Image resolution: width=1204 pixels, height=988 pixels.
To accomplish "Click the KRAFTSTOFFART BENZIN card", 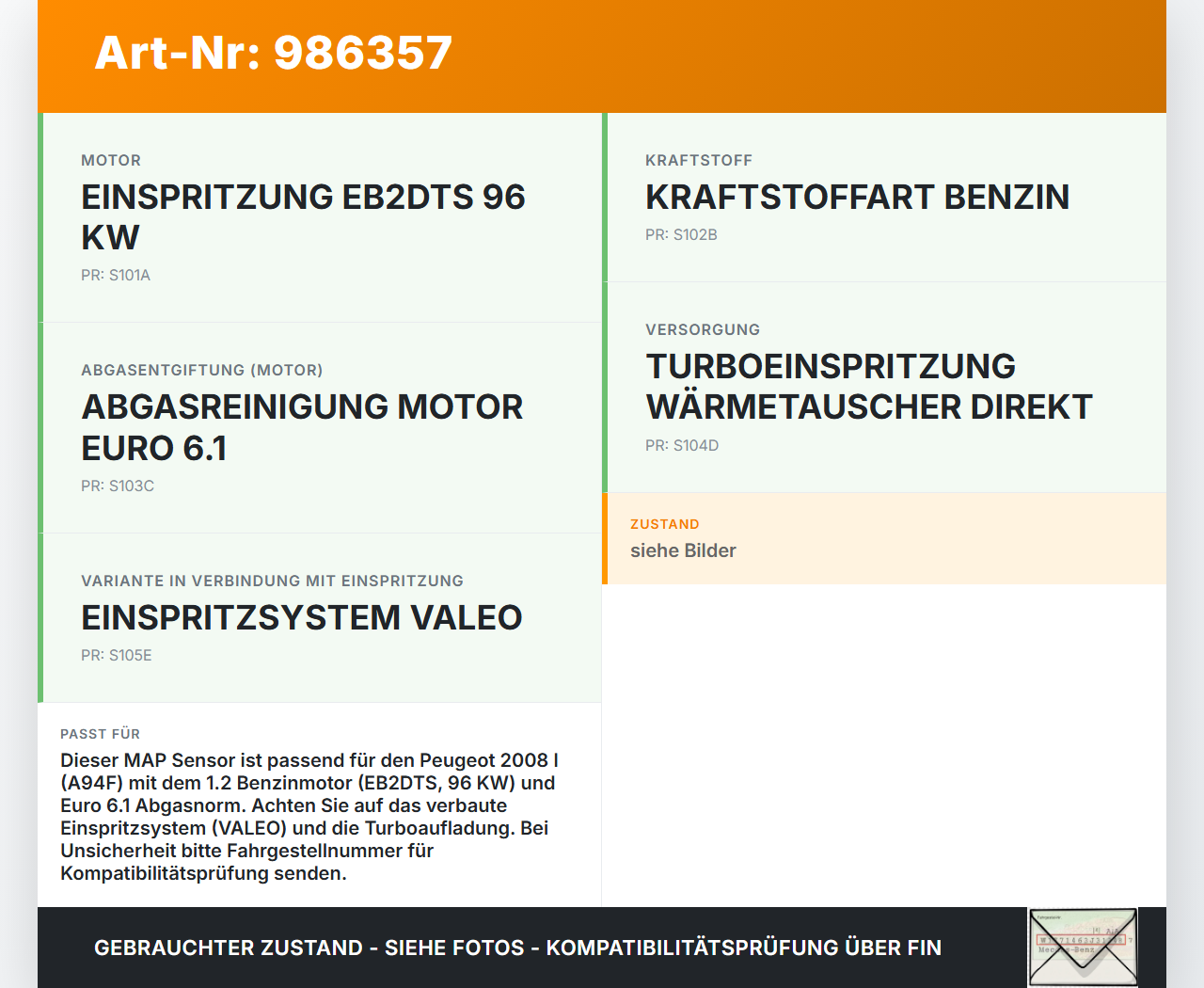I will pos(857,198).
